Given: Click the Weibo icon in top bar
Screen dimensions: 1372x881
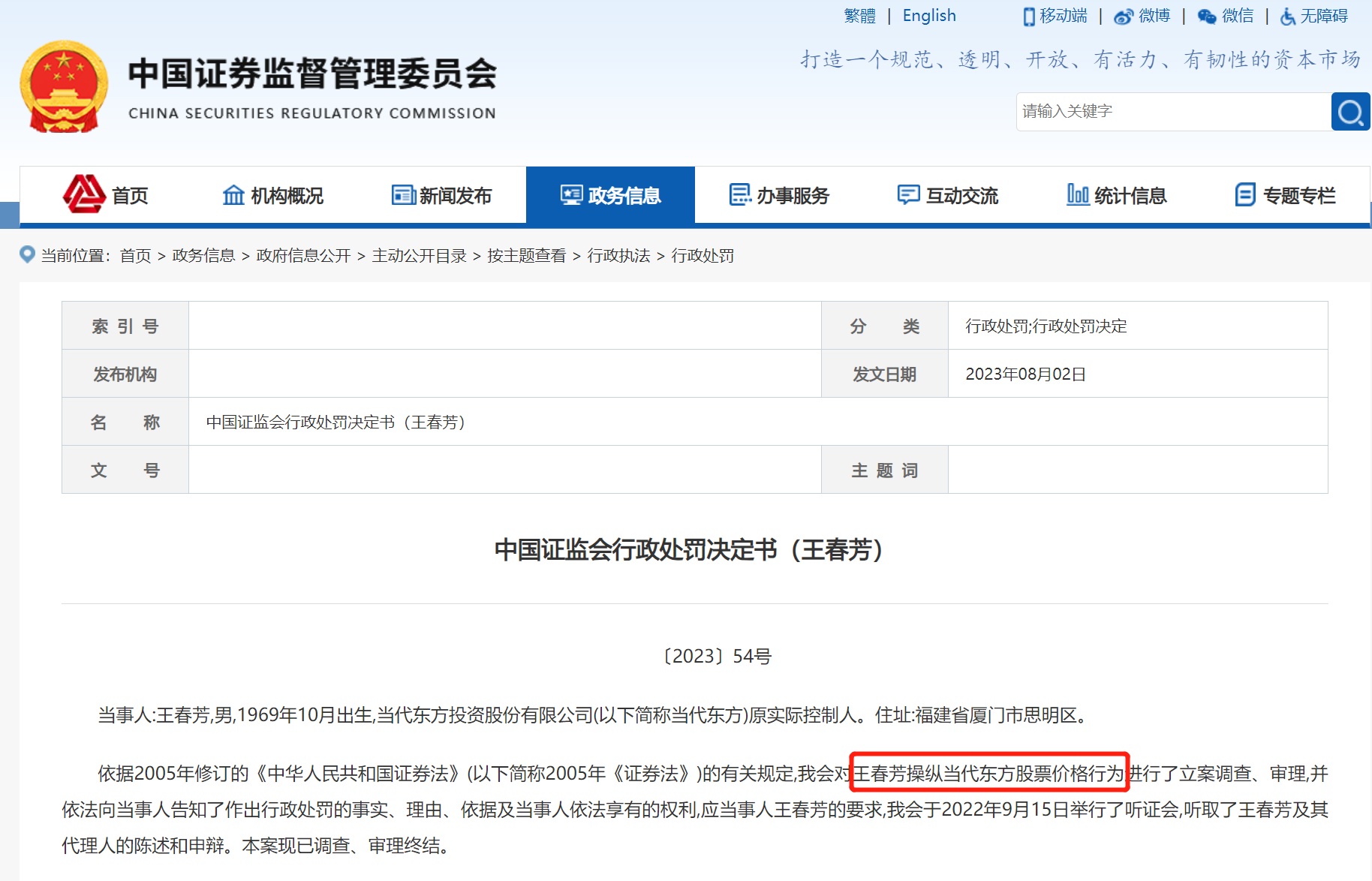Looking at the screenshot, I should point(1124,17).
